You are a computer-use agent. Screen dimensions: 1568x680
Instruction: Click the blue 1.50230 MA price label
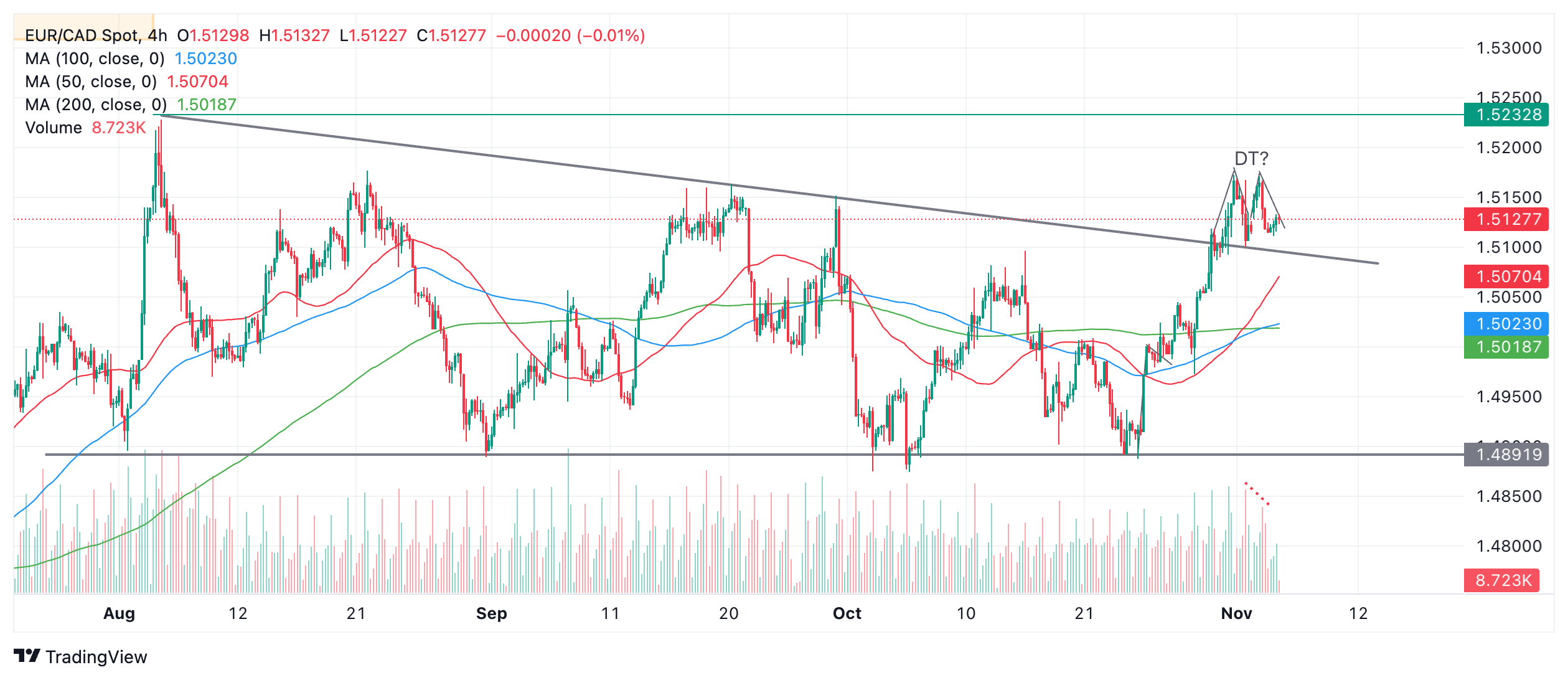(1506, 324)
